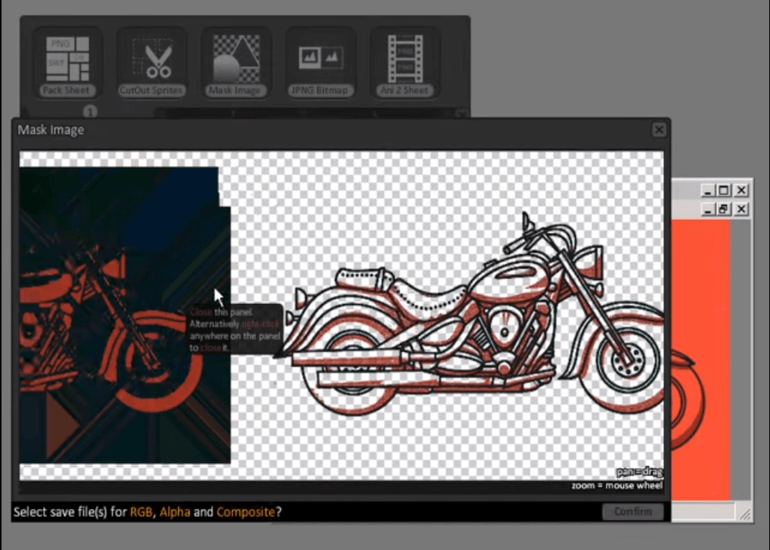Select the CutOut Sprites scissors icon
This screenshot has width=770, height=550.
pos(152,60)
